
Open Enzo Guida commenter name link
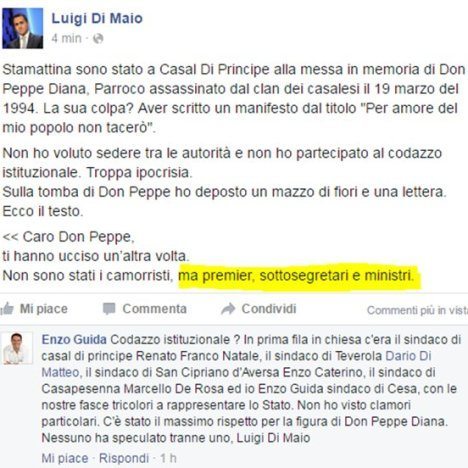pos(74,340)
